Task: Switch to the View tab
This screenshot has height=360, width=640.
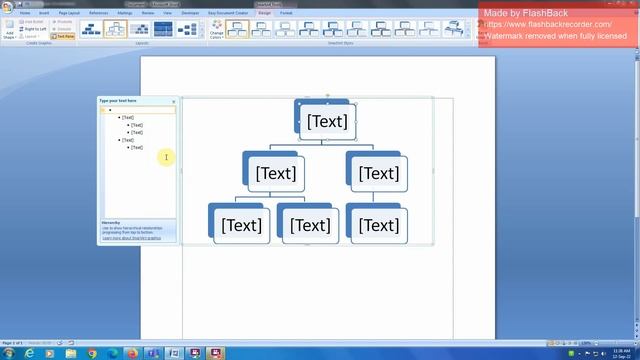Action: tap(167, 13)
